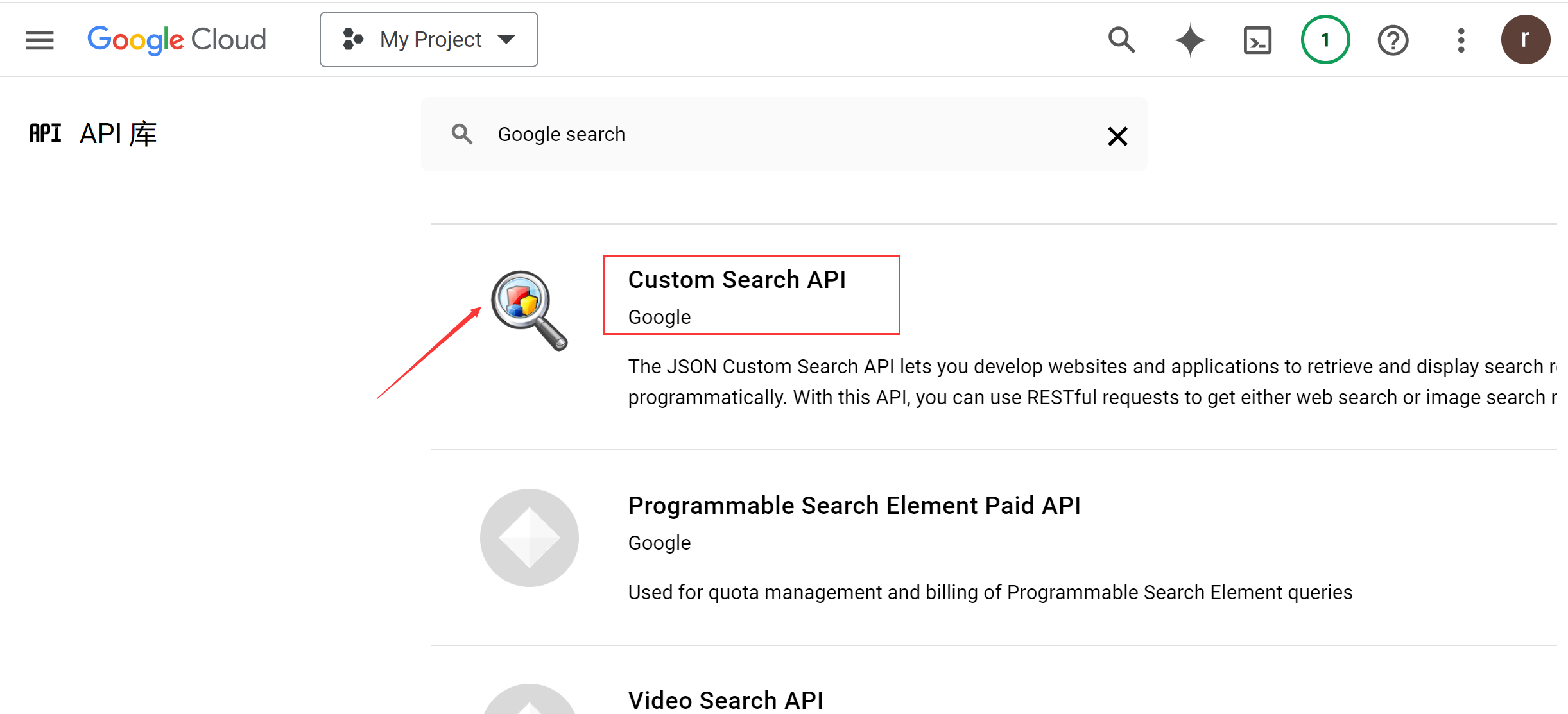Click into the API library search field
The height and width of the screenshot is (714, 1568).
770,135
